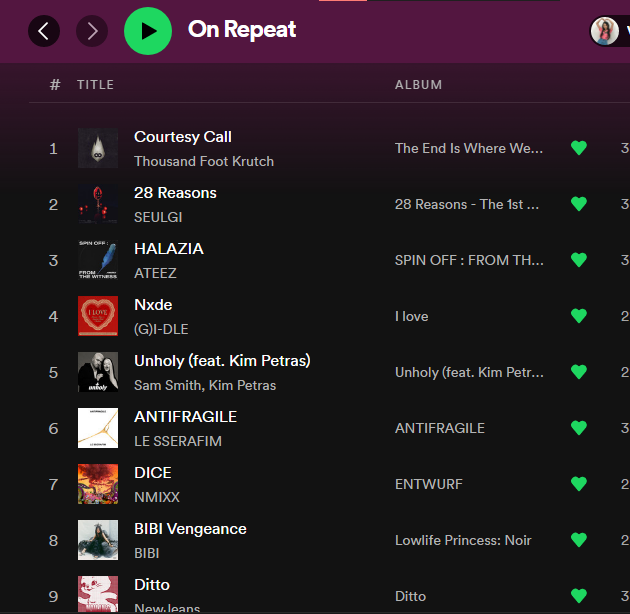The image size is (630, 614).
Task: Open the Thousand Foot Krutch artist link
Action: pyautogui.click(x=204, y=162)
